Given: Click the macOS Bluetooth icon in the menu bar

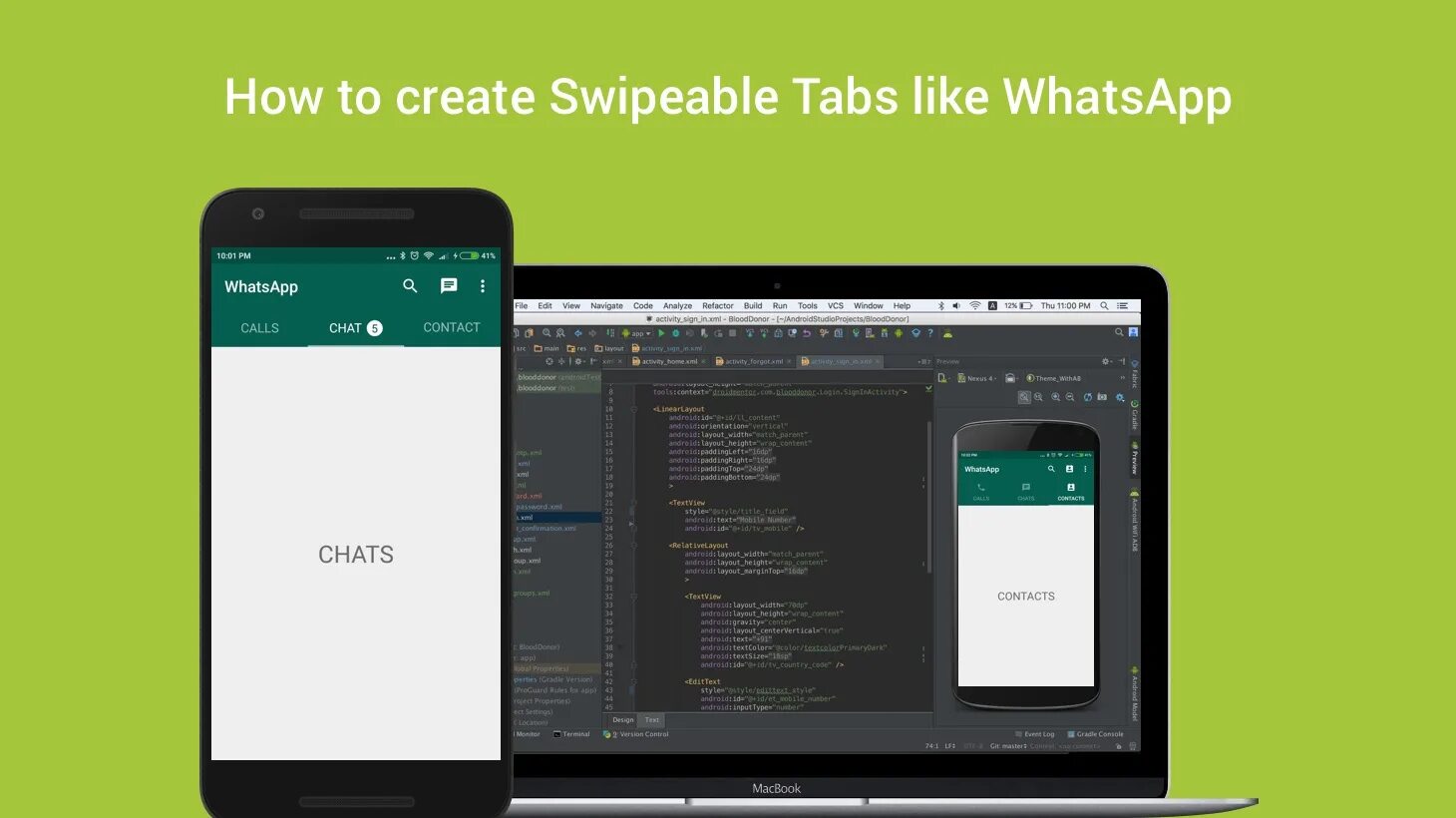Looking at the screenshot, I should (940, 306).
